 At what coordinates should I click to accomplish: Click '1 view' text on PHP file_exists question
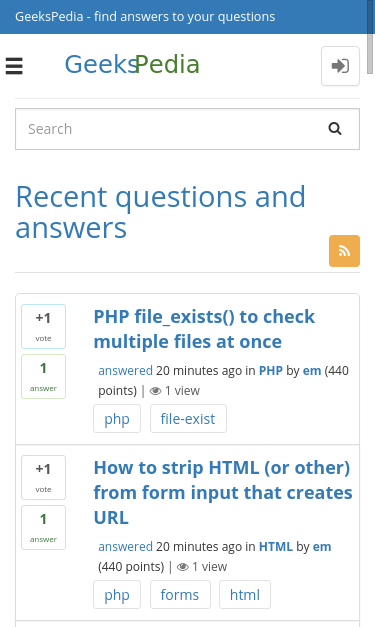tap(182, 391)
